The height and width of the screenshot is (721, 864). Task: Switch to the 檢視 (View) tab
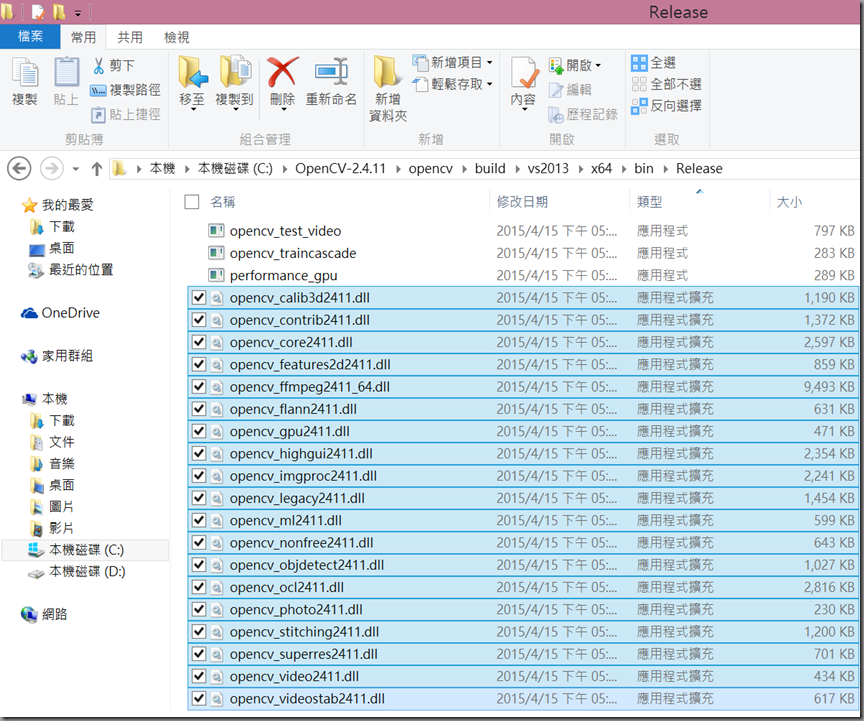(x=176, y=37)
